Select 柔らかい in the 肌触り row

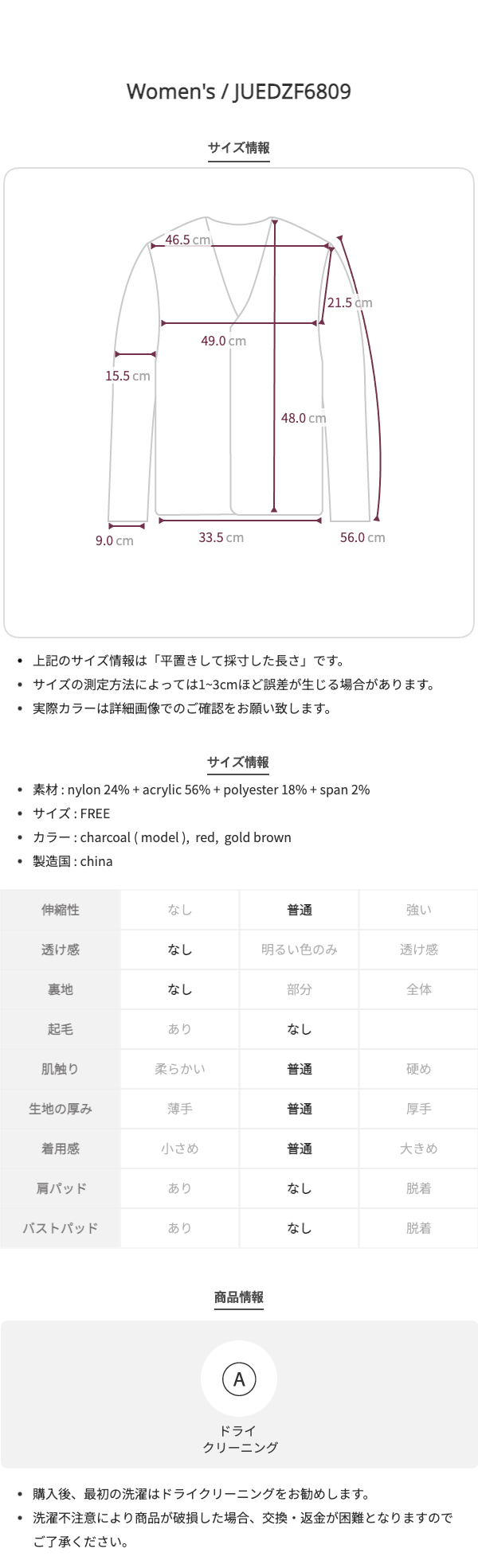[x=180, y=1069]
